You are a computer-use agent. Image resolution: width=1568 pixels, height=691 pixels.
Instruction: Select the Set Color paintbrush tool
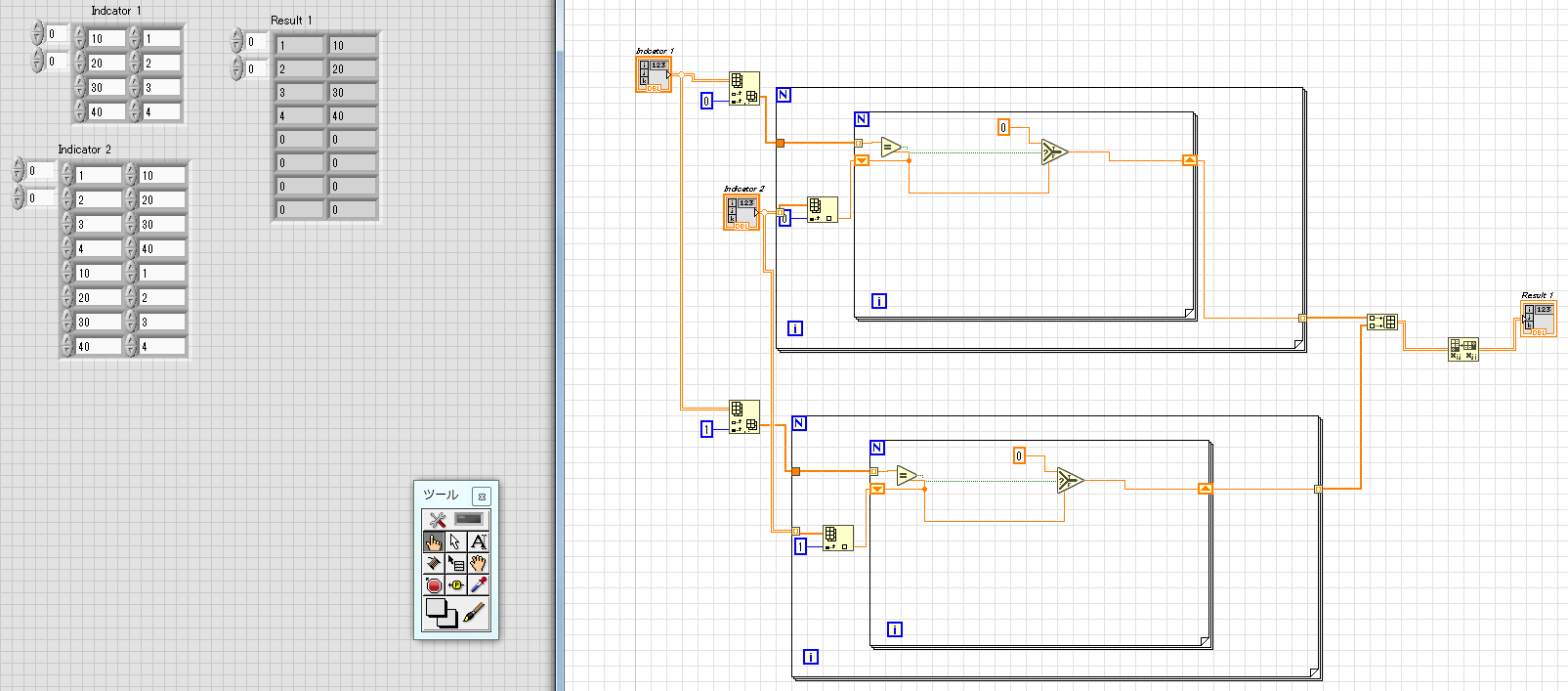(x=474, y=613)
